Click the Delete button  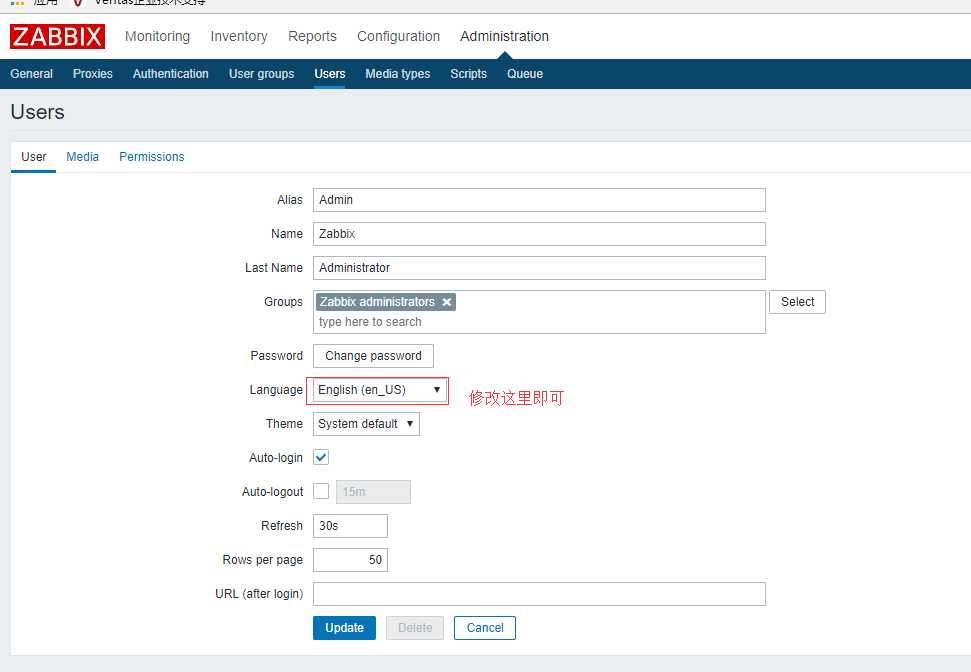[x=415, y=628]
